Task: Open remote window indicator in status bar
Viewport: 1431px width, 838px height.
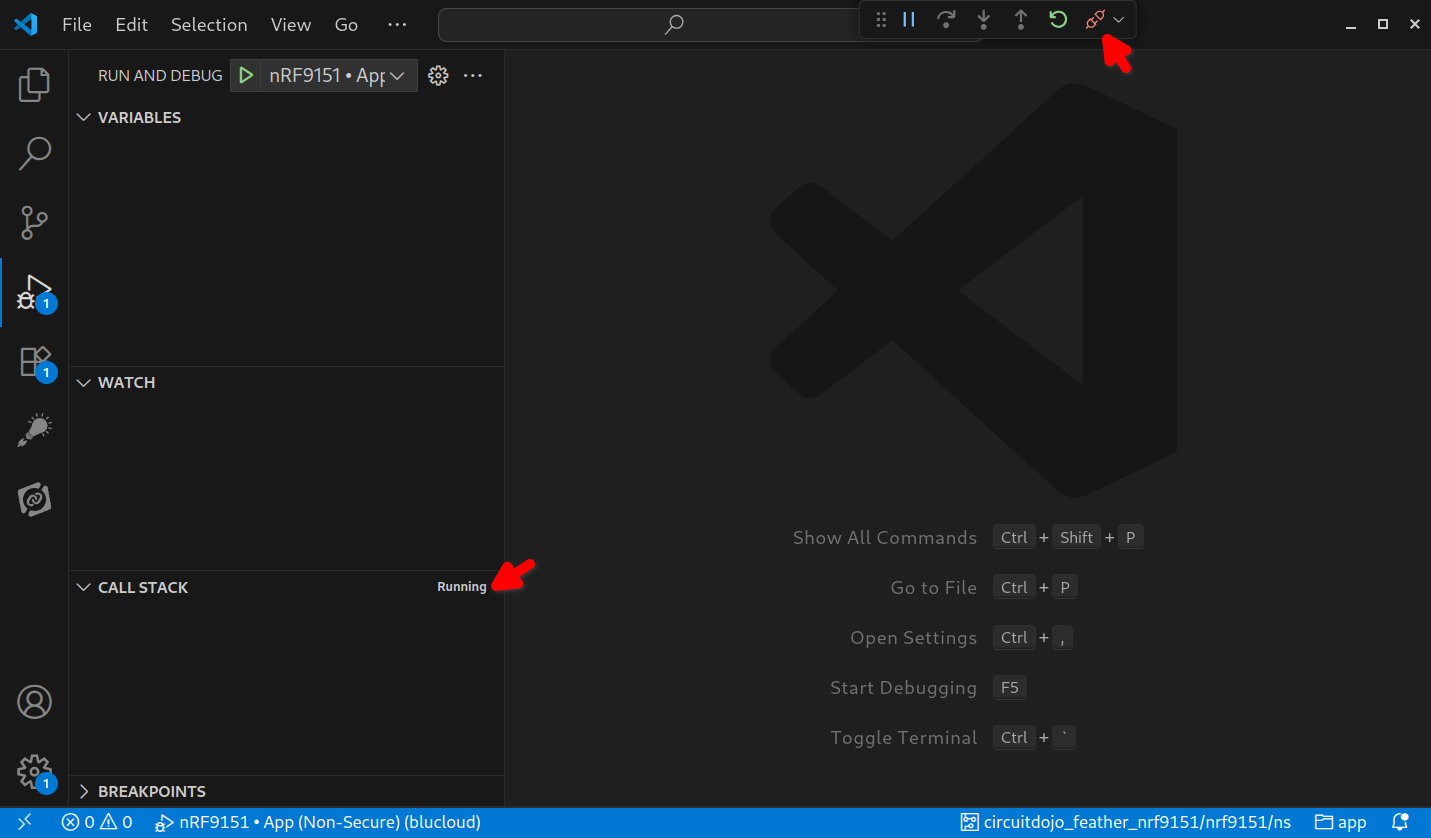Action: click(25, 822)
